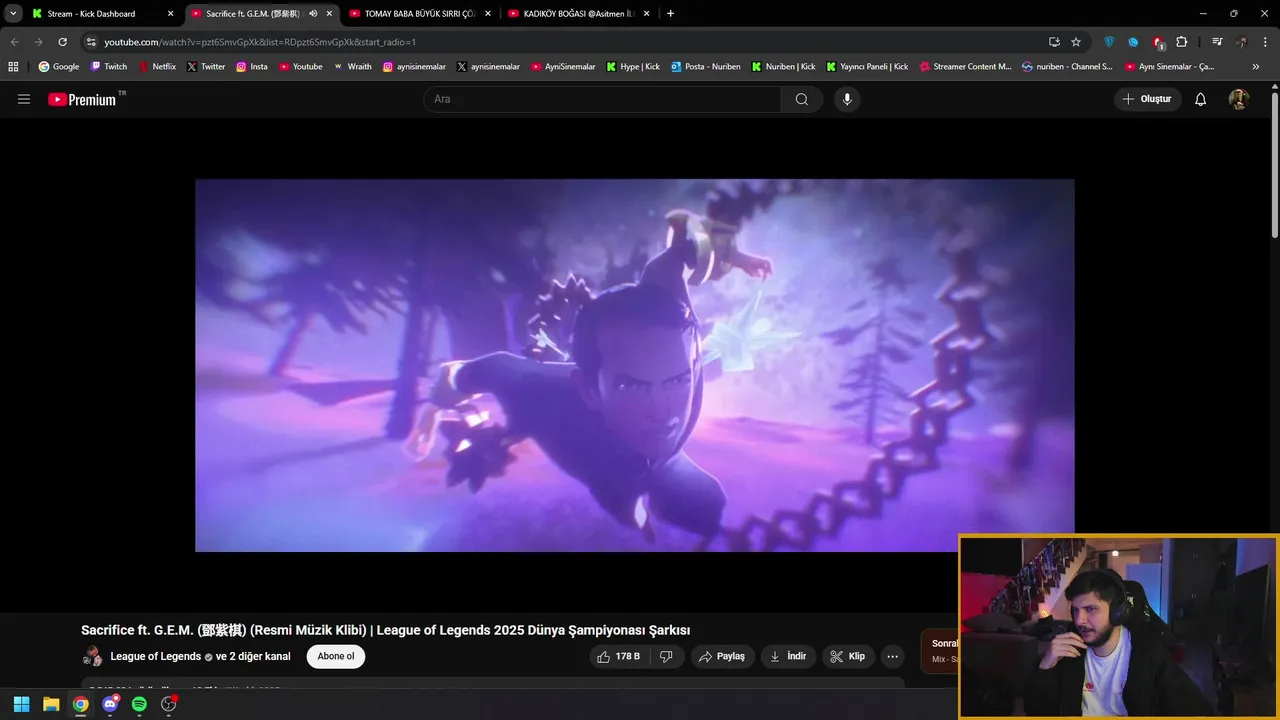Open the Twitch bookmark

(x=109, y=66)
